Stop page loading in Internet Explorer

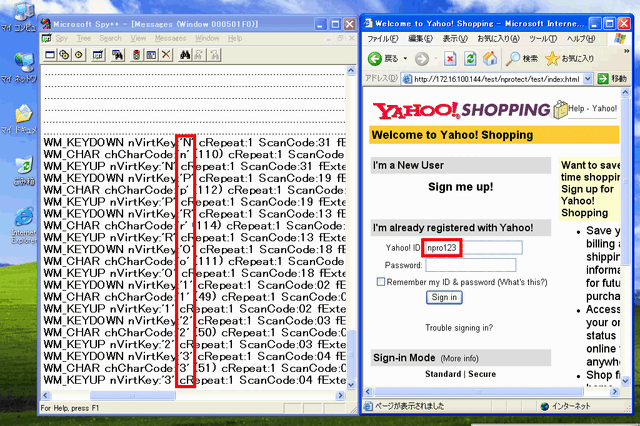click(x=450, y=59)
